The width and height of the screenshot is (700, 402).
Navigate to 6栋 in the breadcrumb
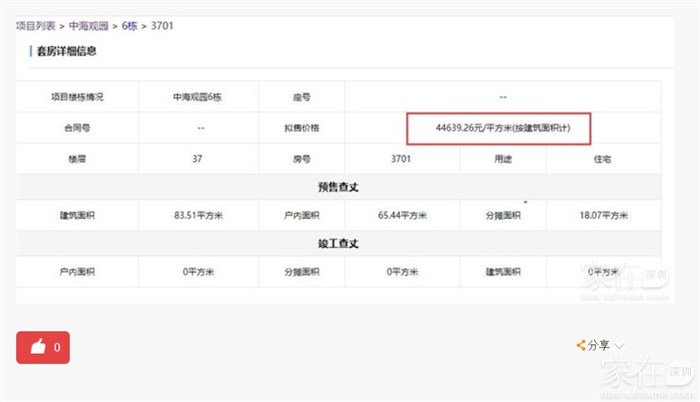[130, 24]
